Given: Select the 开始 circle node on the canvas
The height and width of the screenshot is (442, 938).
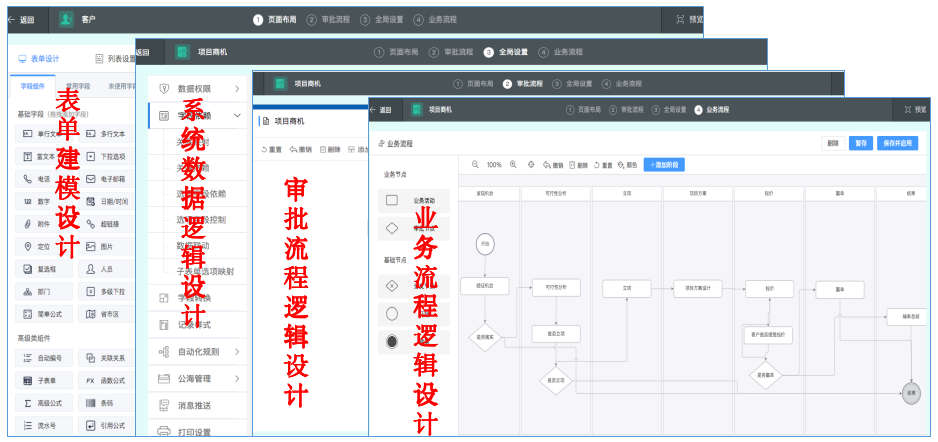Looking at the screenshot, I should 485,244.
